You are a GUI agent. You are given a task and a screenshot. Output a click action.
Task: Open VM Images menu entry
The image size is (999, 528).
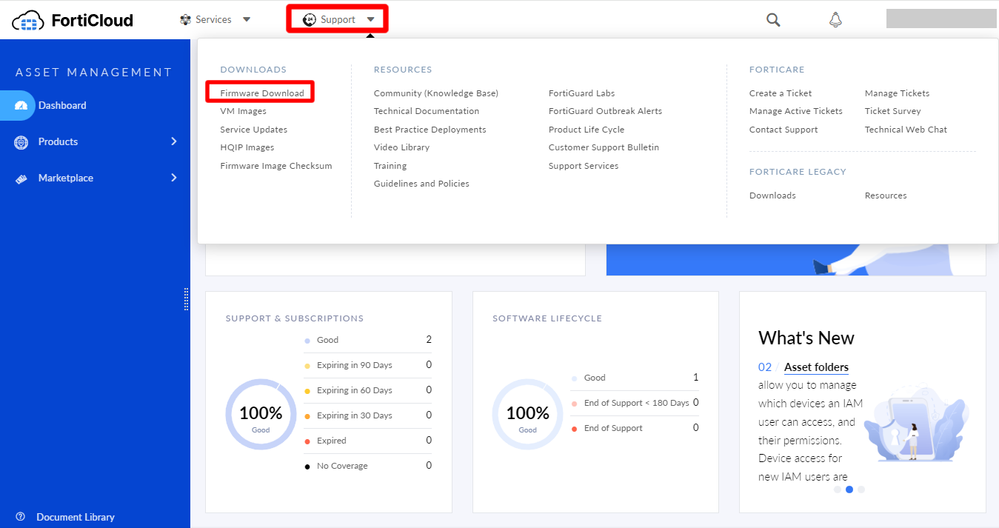pos(243,111)
